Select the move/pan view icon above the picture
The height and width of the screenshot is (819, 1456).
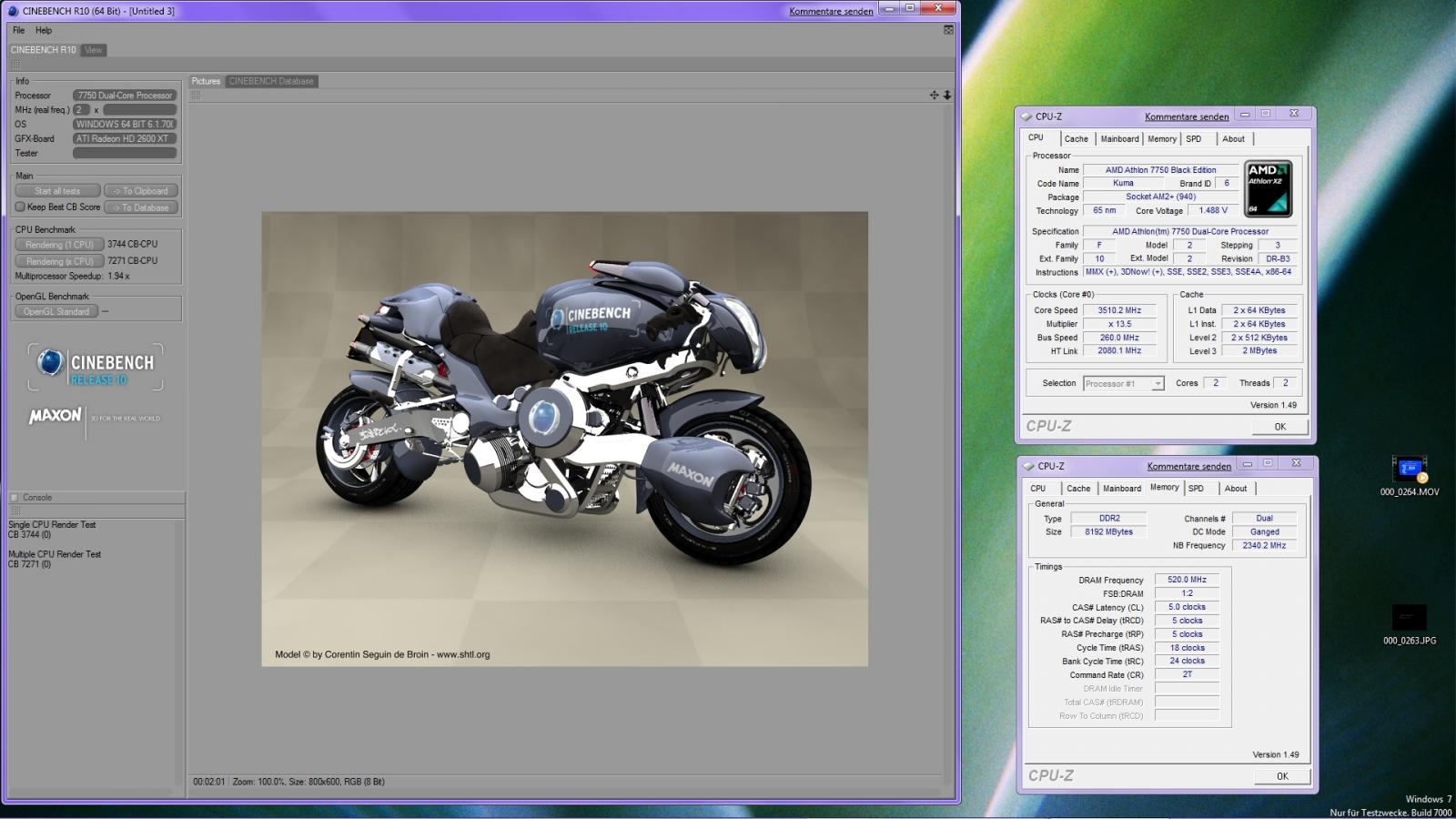(x=934, y=95)
